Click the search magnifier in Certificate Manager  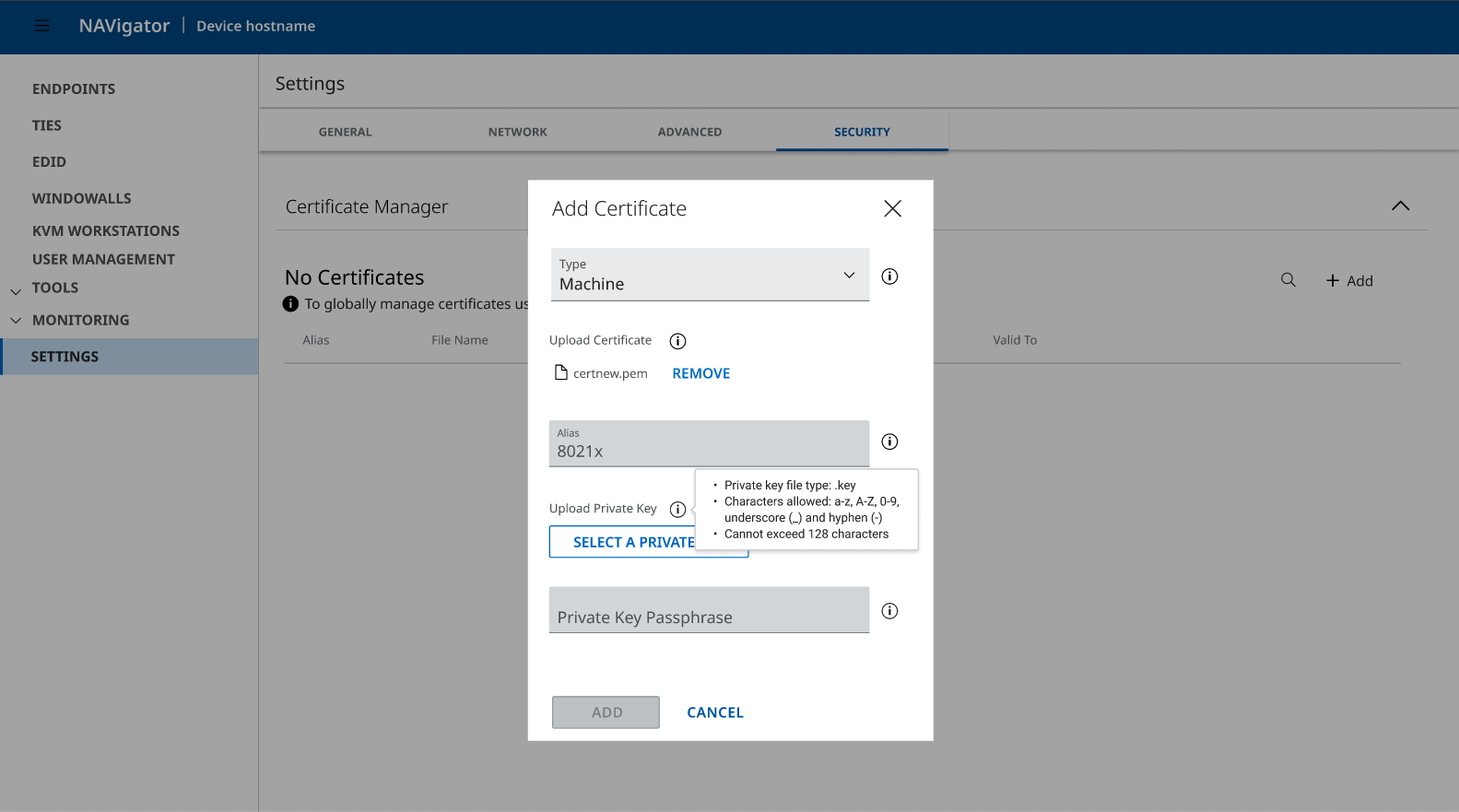point(1288,280)
